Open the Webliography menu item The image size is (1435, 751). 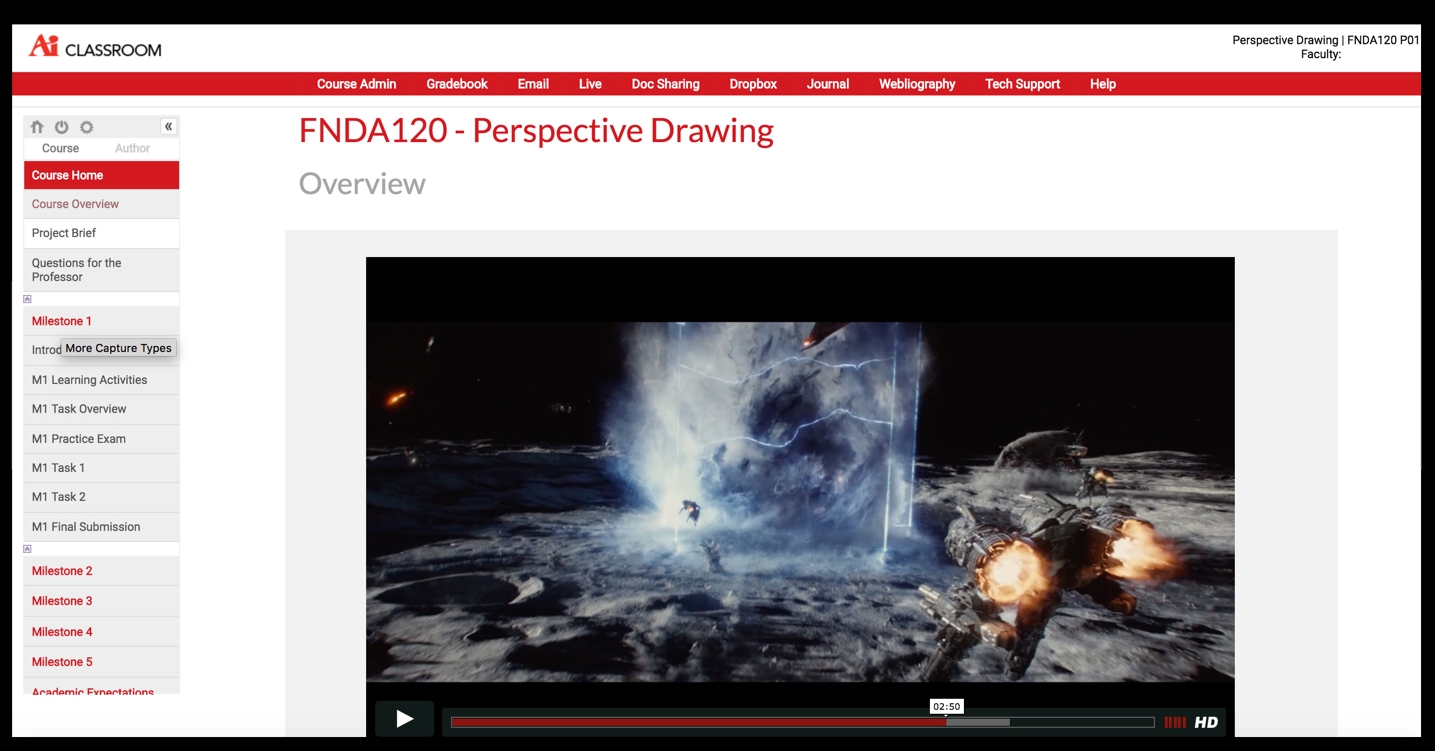coord(917,84)
